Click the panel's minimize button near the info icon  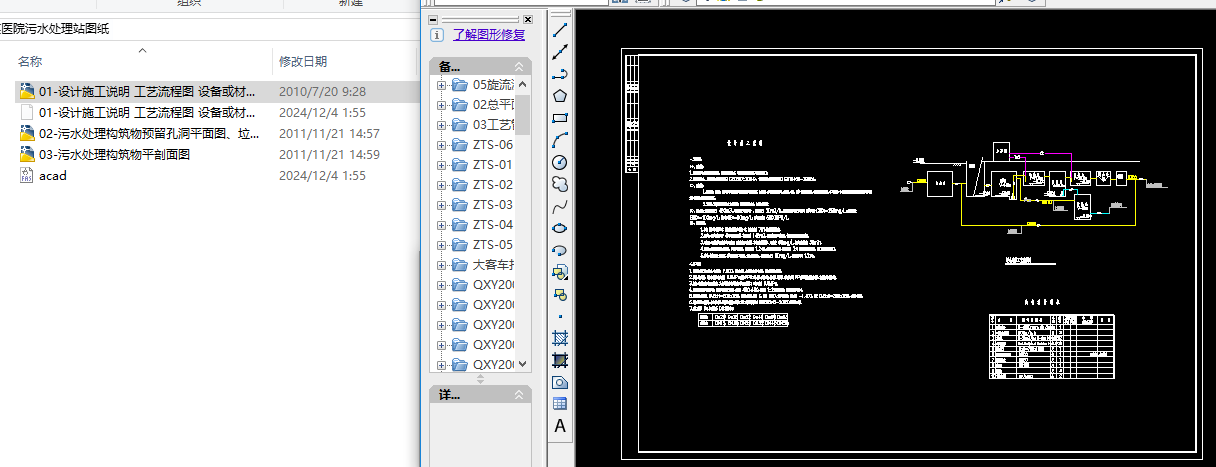click(x=433, y=19)
